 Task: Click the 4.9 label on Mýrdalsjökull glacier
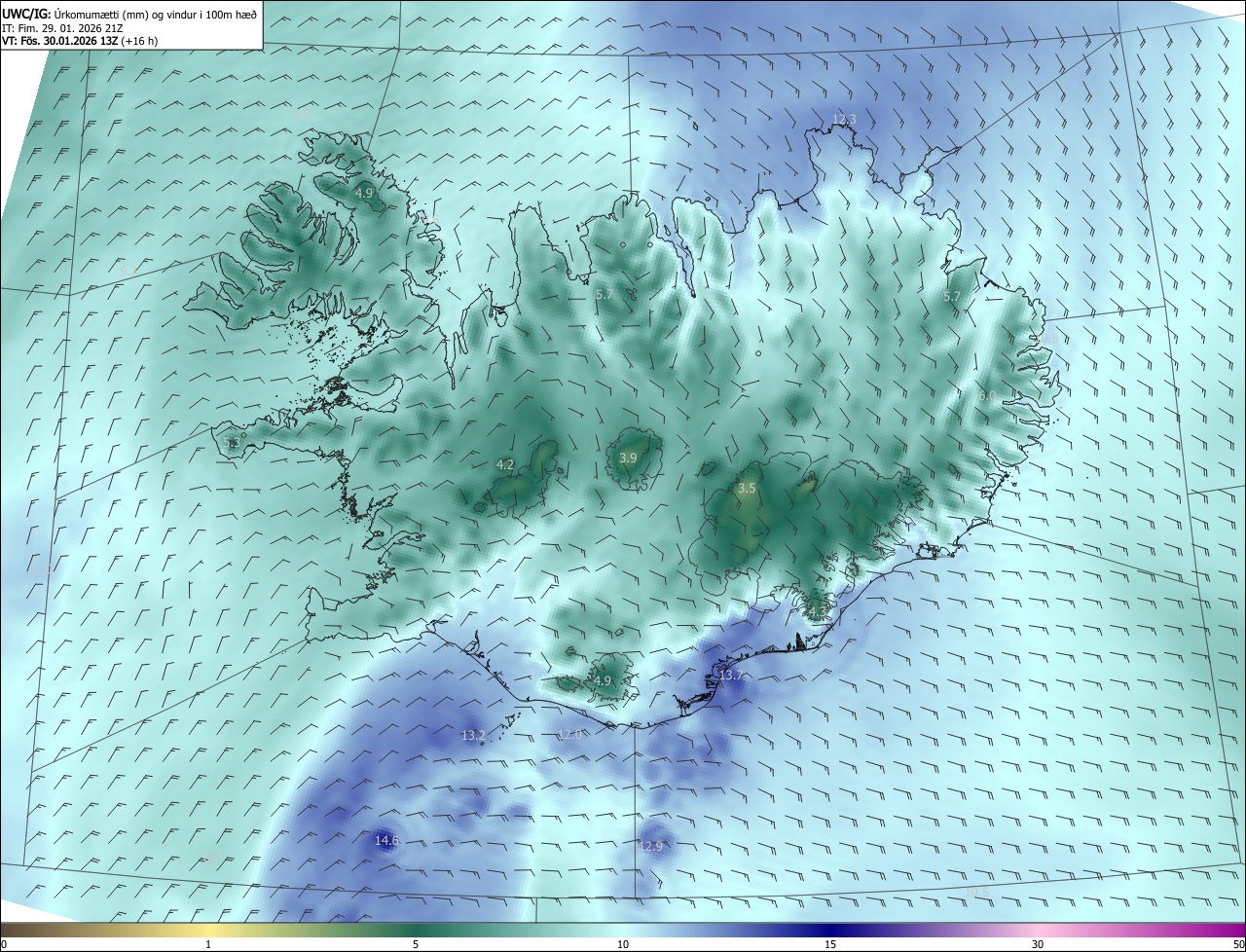603,680
